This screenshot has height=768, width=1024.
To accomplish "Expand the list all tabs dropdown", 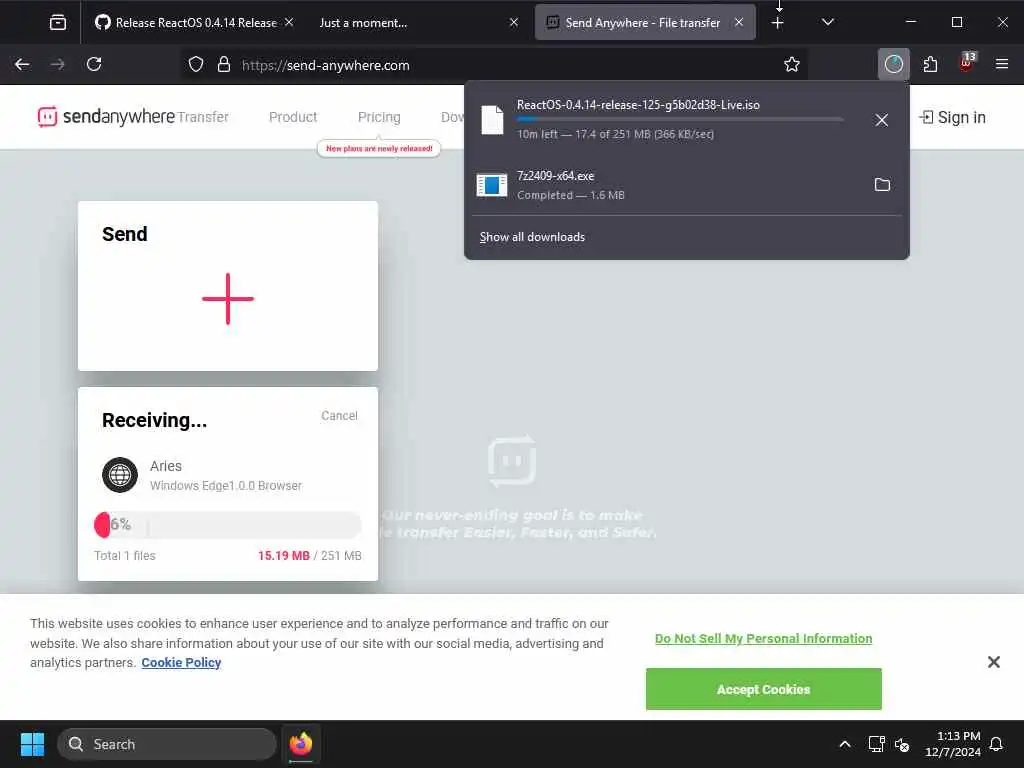I will [x=827, y=23].
